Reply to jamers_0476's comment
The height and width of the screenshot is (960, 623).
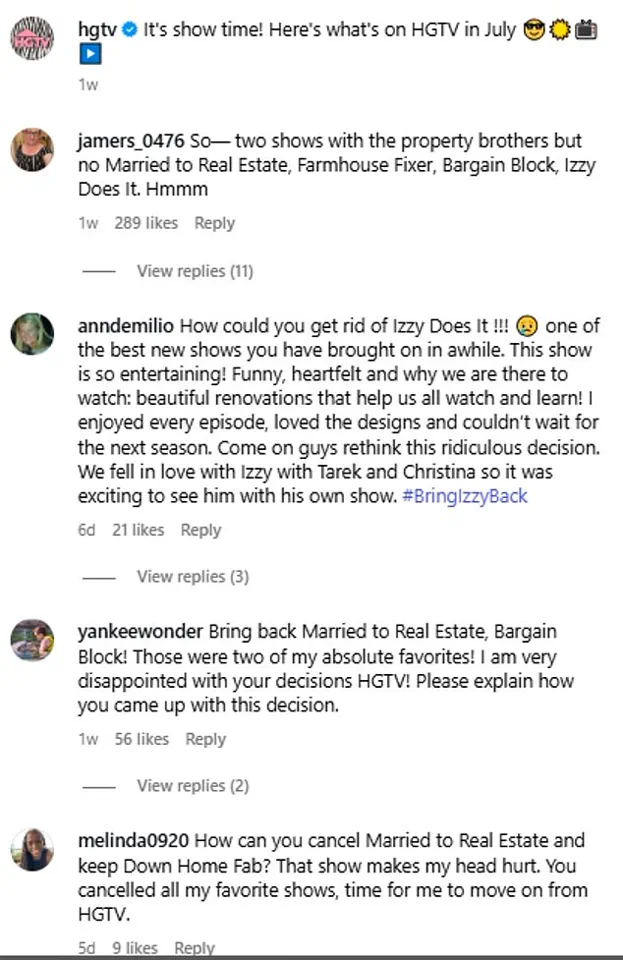point(214,222)
